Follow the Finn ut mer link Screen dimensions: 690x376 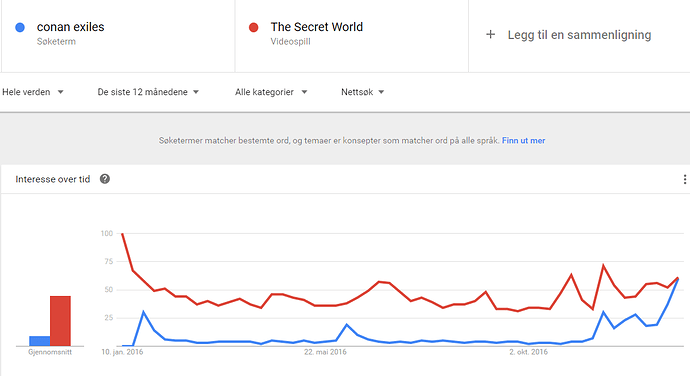(x=523, y=140)
